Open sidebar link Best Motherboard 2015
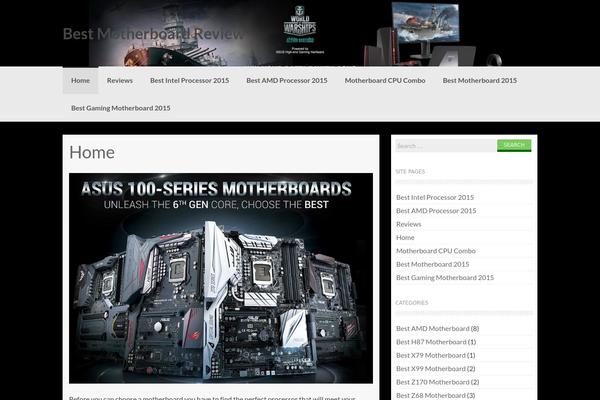 [432, 264]
